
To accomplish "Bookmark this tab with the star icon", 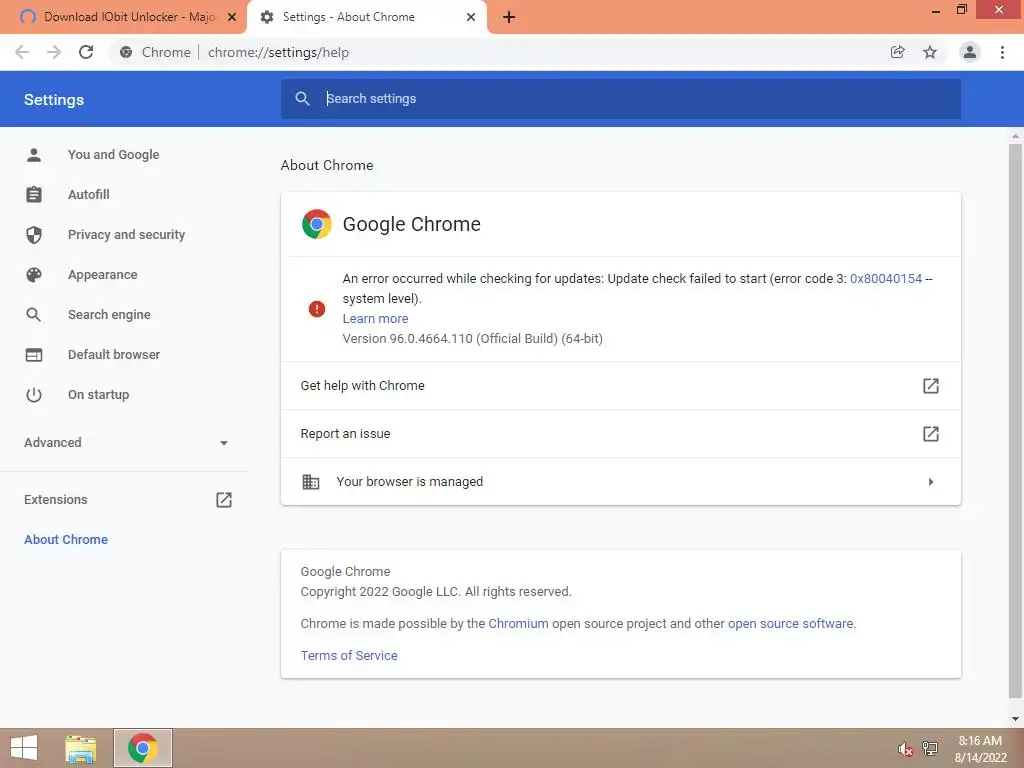I will 930,52.
